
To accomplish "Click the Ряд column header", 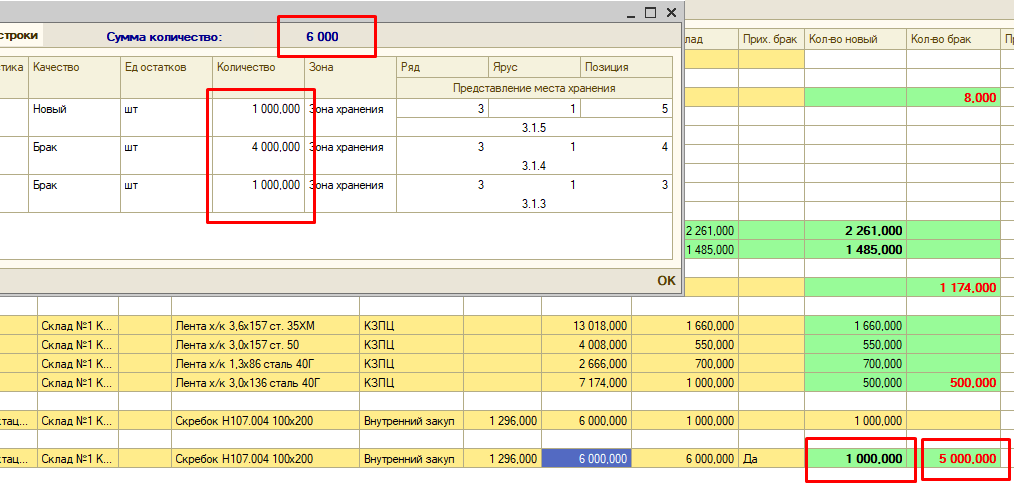I will point(442,67).
